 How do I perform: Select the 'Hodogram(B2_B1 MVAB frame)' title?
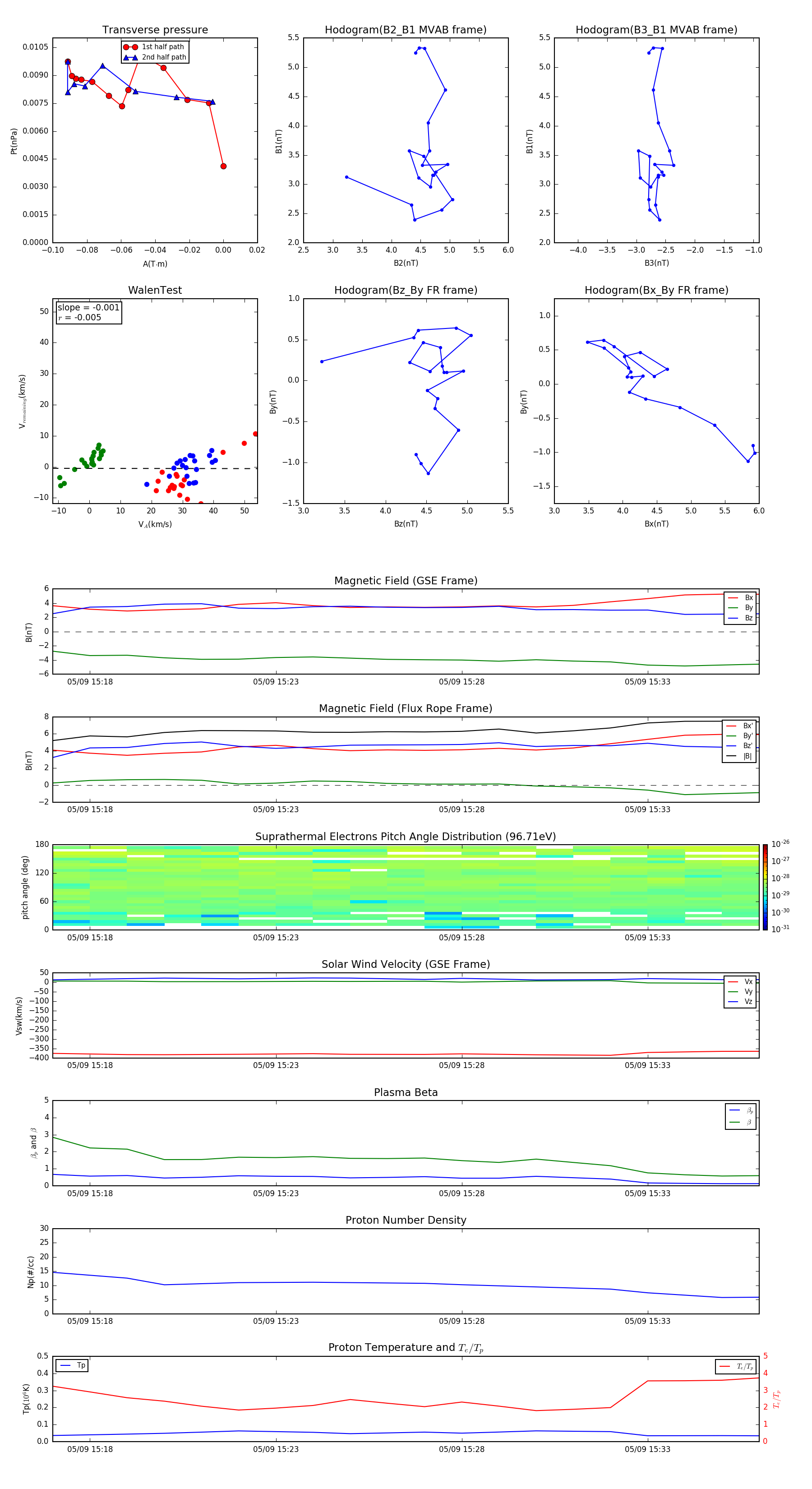pyautogui.click(x=406, y=30)
